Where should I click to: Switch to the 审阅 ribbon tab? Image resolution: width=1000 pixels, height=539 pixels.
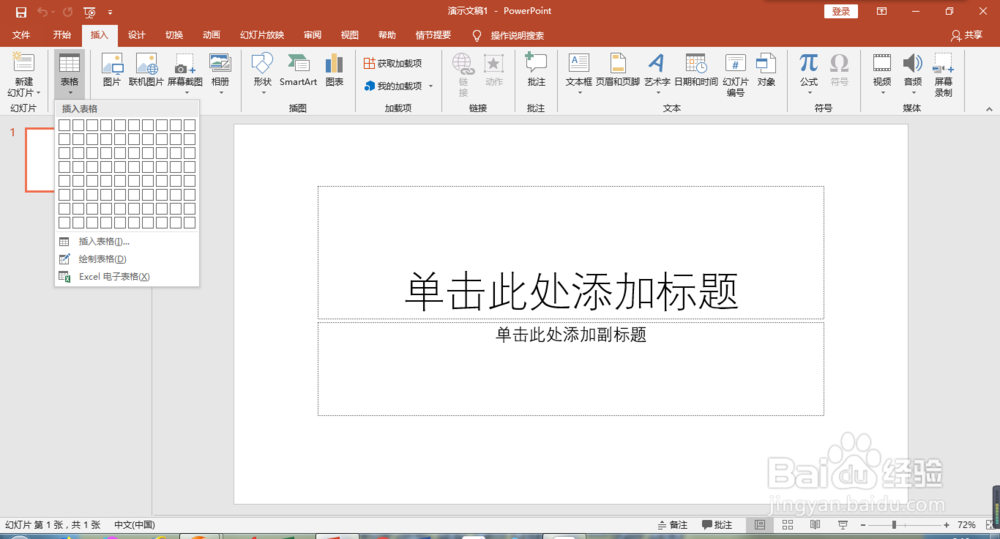click(x=312, y=35)
